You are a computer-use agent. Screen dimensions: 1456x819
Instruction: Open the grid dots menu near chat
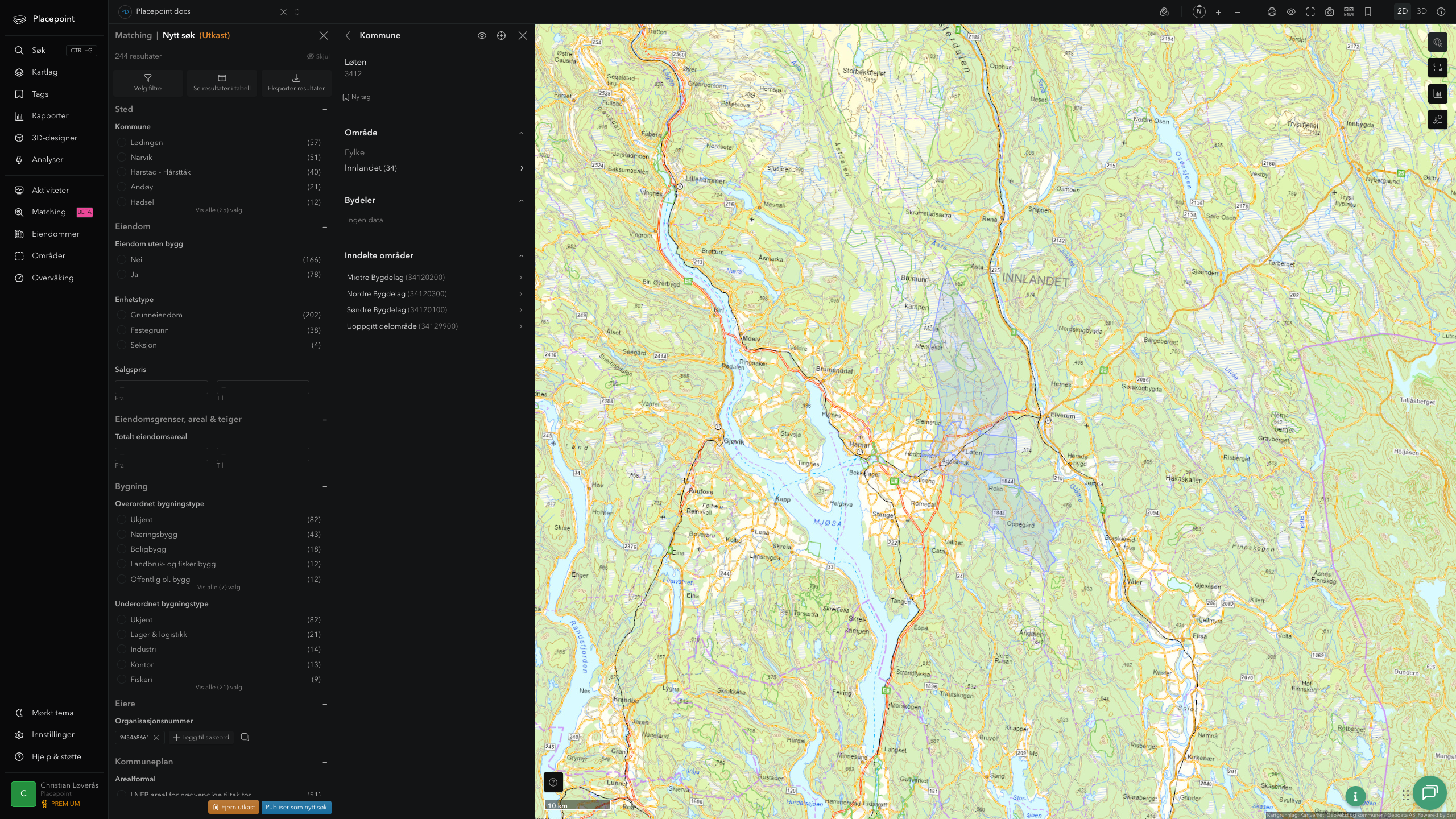coord(1405,795)
